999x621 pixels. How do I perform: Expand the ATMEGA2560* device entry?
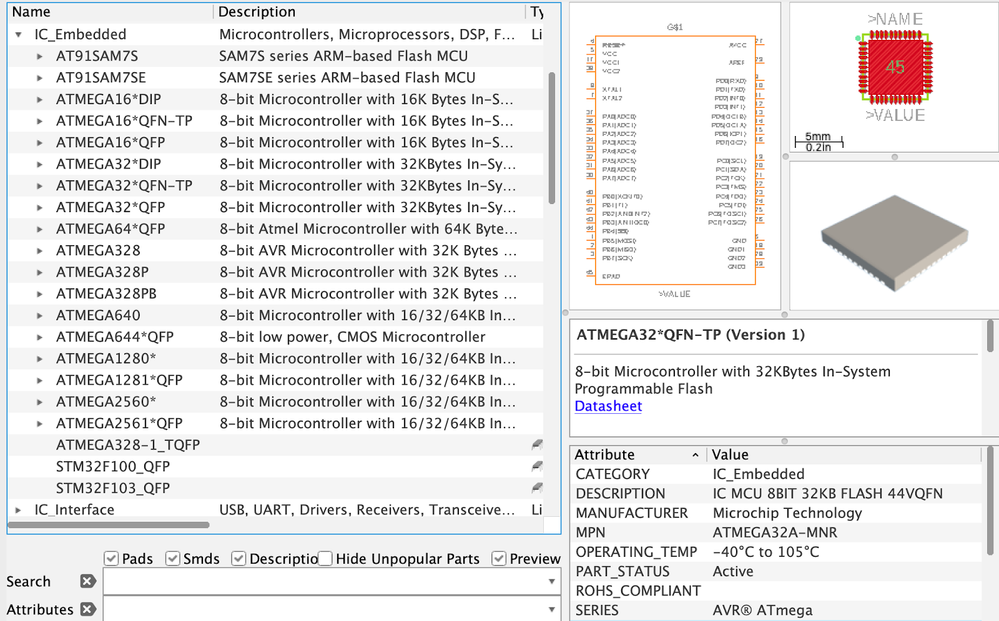[x=40, y=402]
